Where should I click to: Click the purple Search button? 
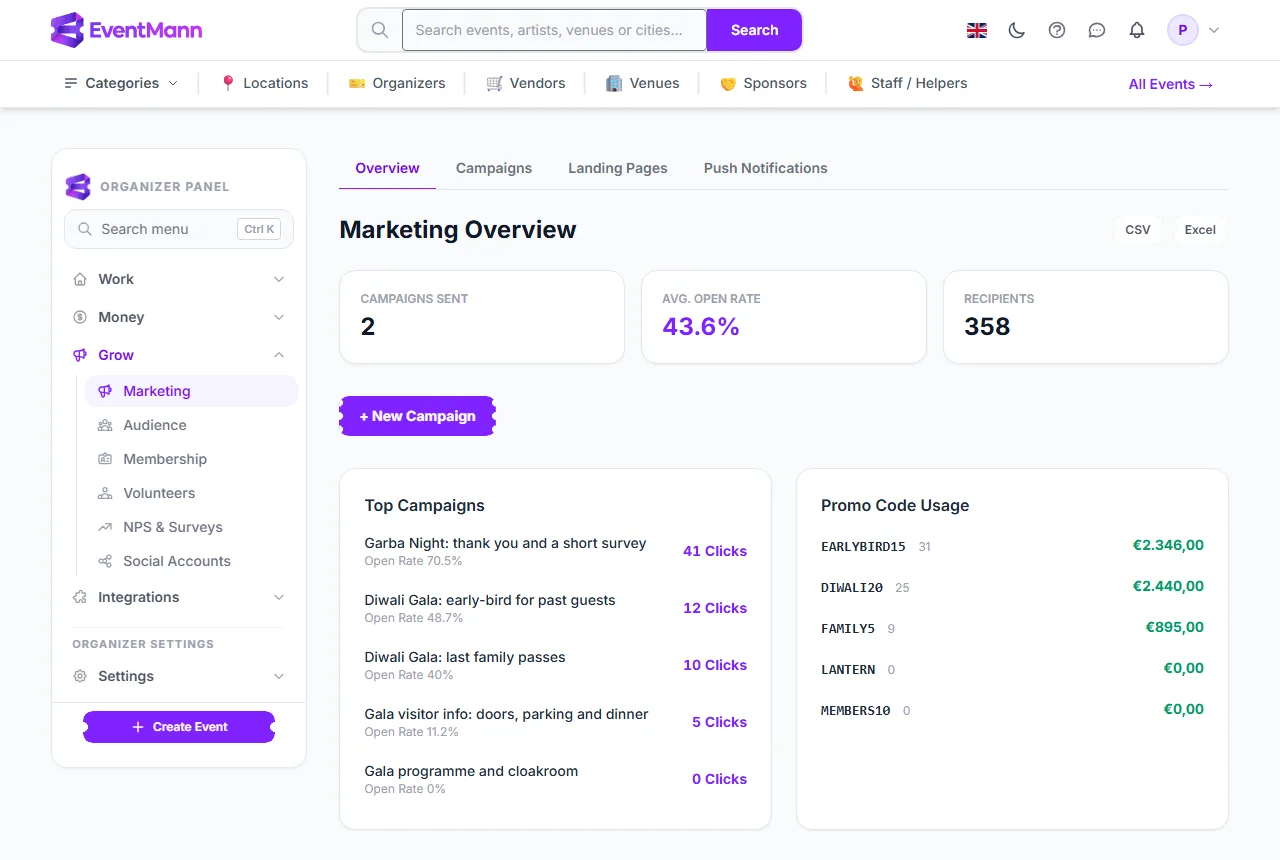pos(754,30)
